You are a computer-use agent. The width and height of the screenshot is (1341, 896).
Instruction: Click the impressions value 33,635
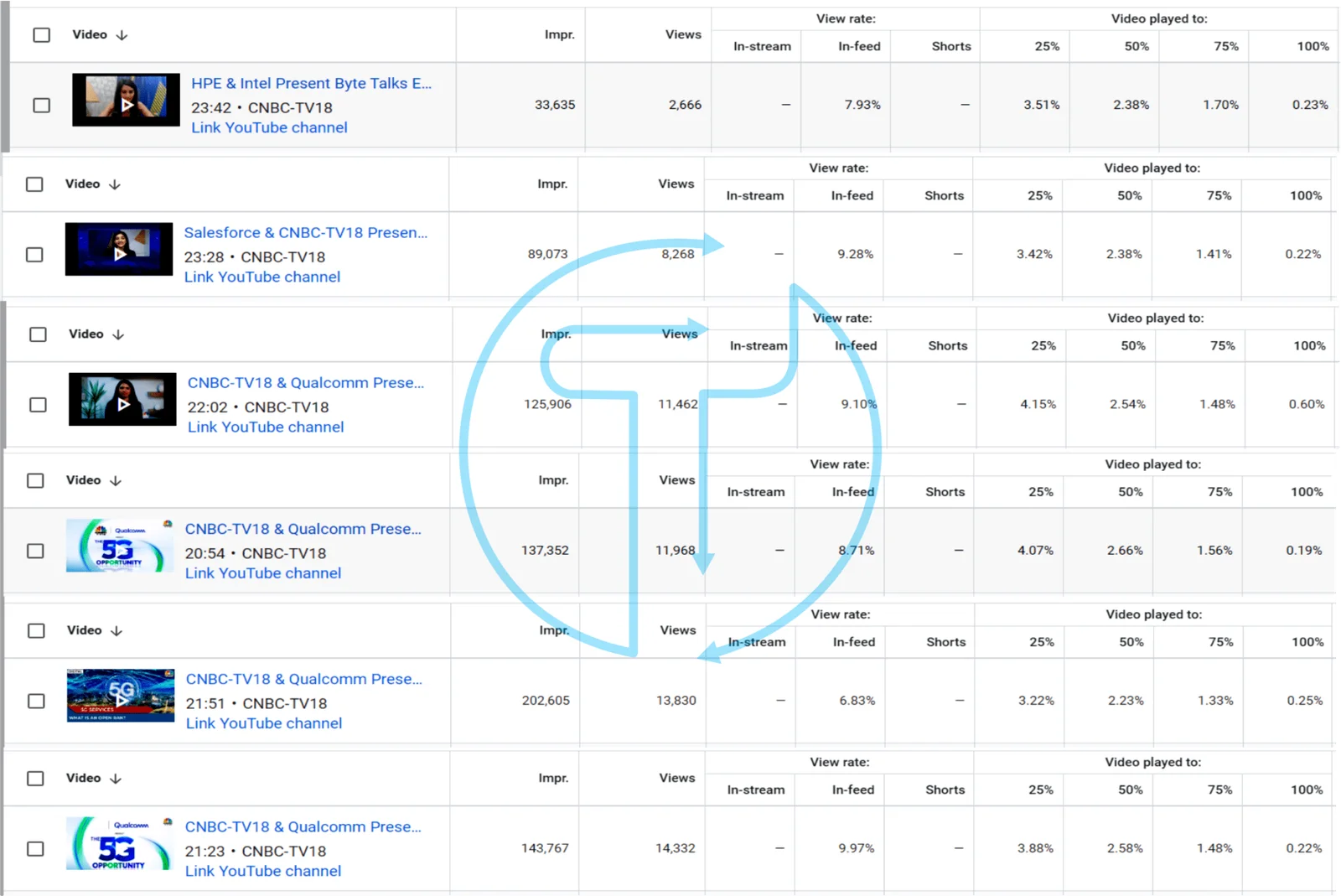[x=555, y=105]
